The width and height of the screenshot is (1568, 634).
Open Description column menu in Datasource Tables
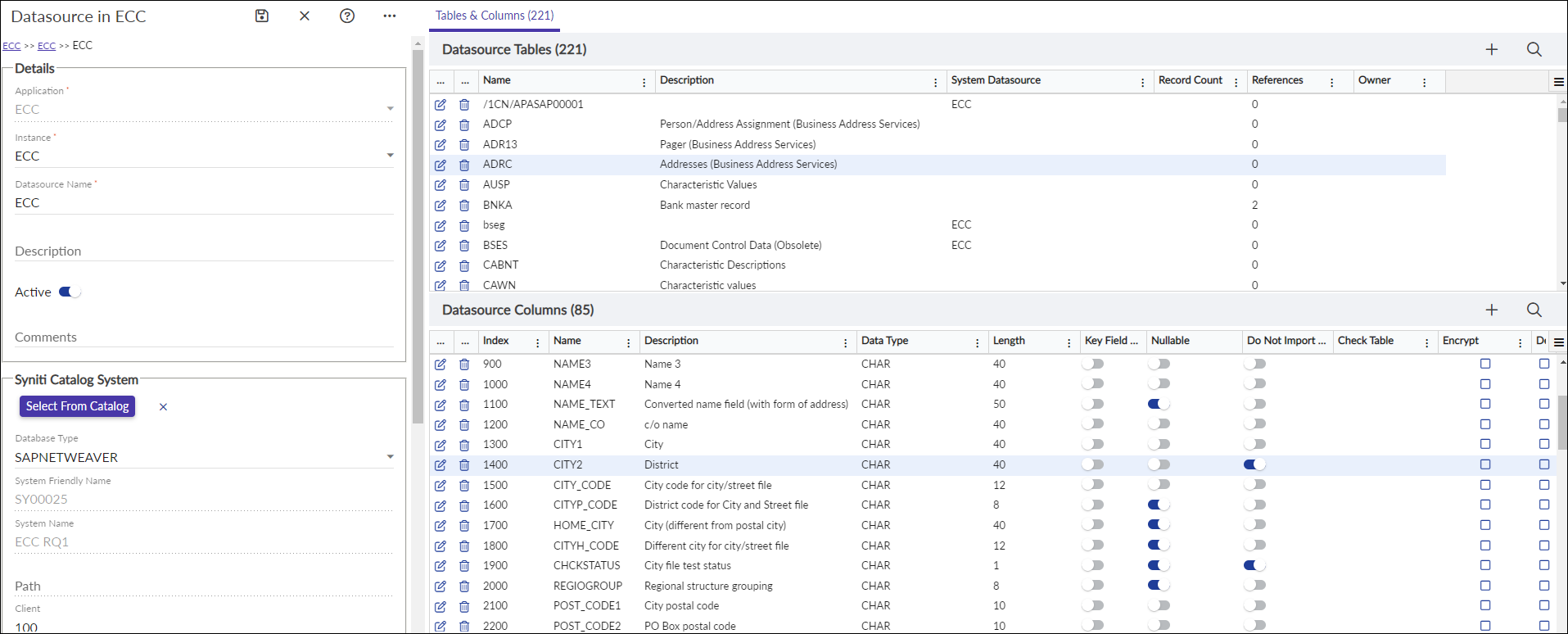(935, 82)
